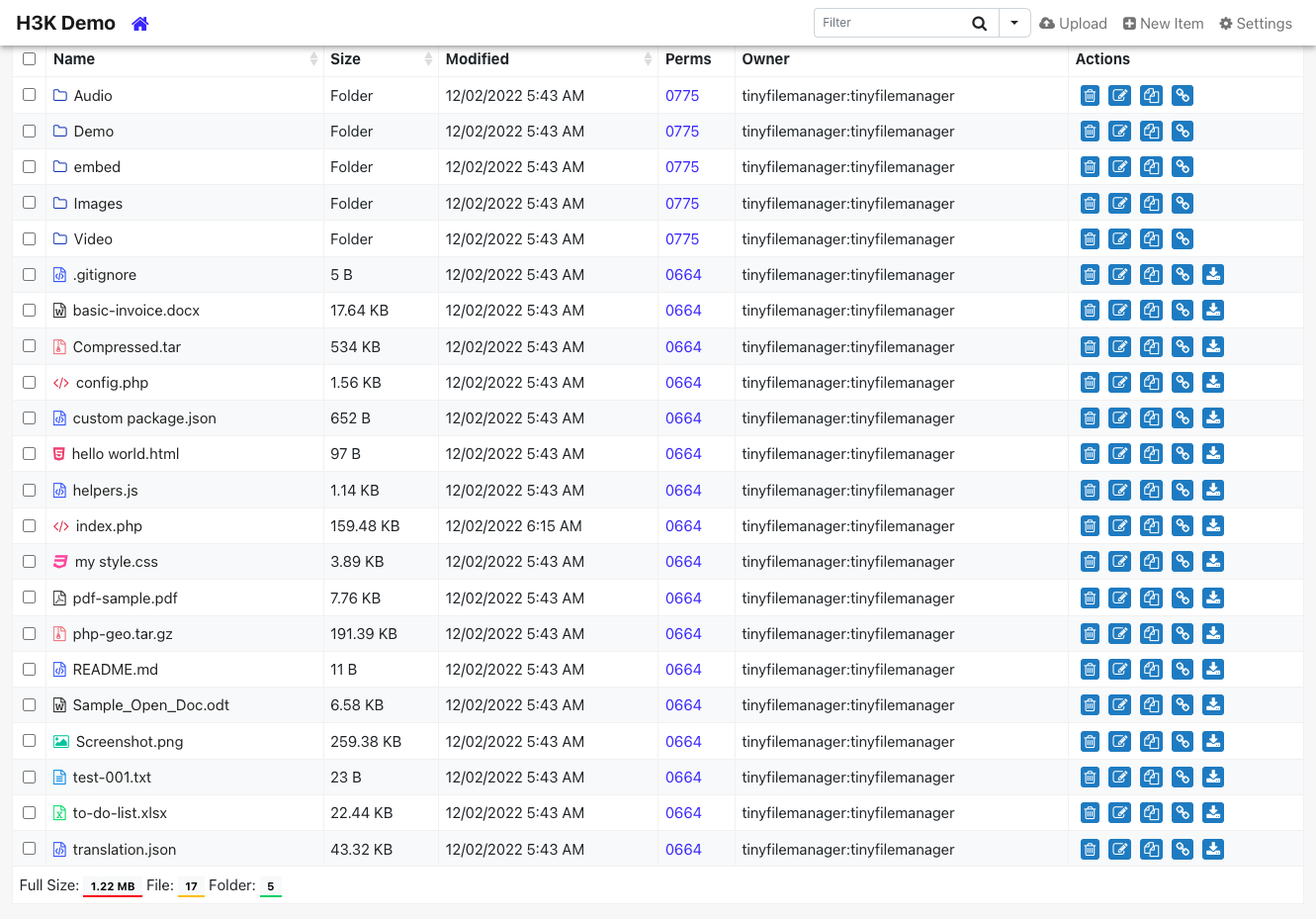Viewport: 1316px width, 919px height.
Task: Select the Video folder checkbox
Action: [x=30, y=238]
